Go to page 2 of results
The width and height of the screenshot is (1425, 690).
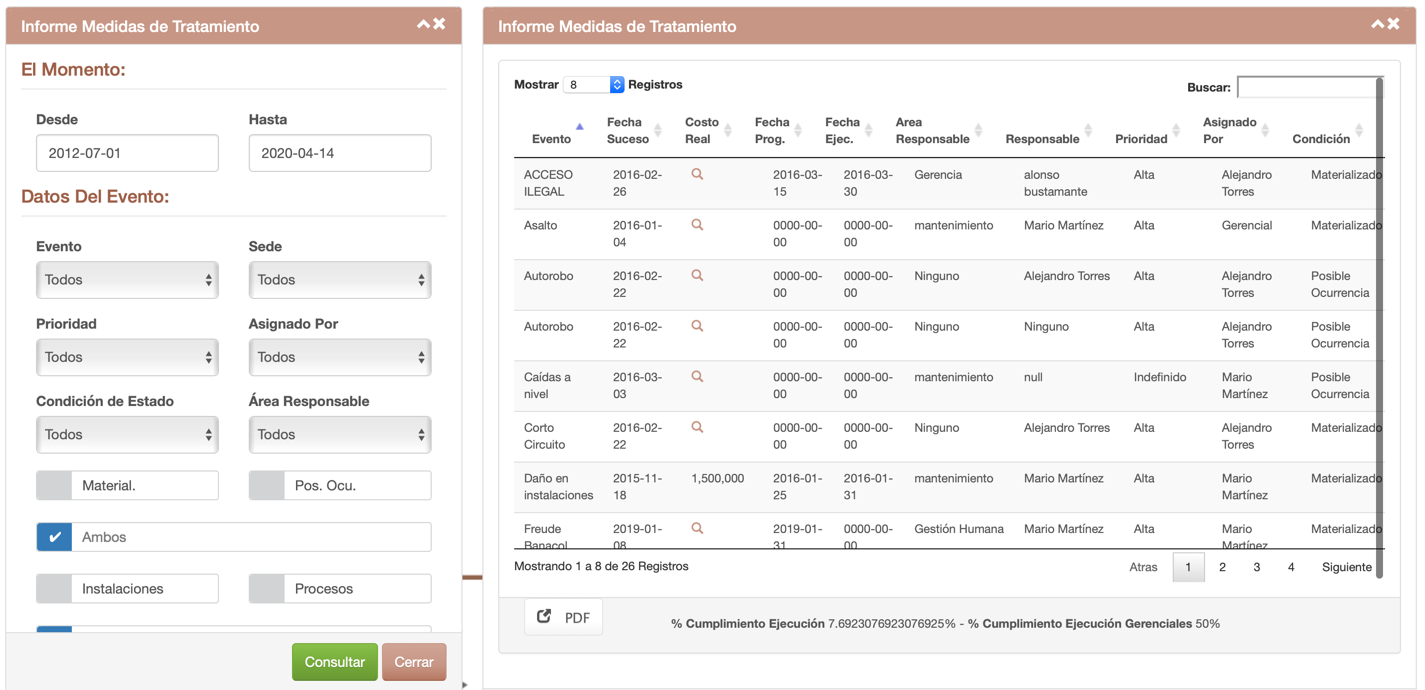click(x=1222, y=567)
